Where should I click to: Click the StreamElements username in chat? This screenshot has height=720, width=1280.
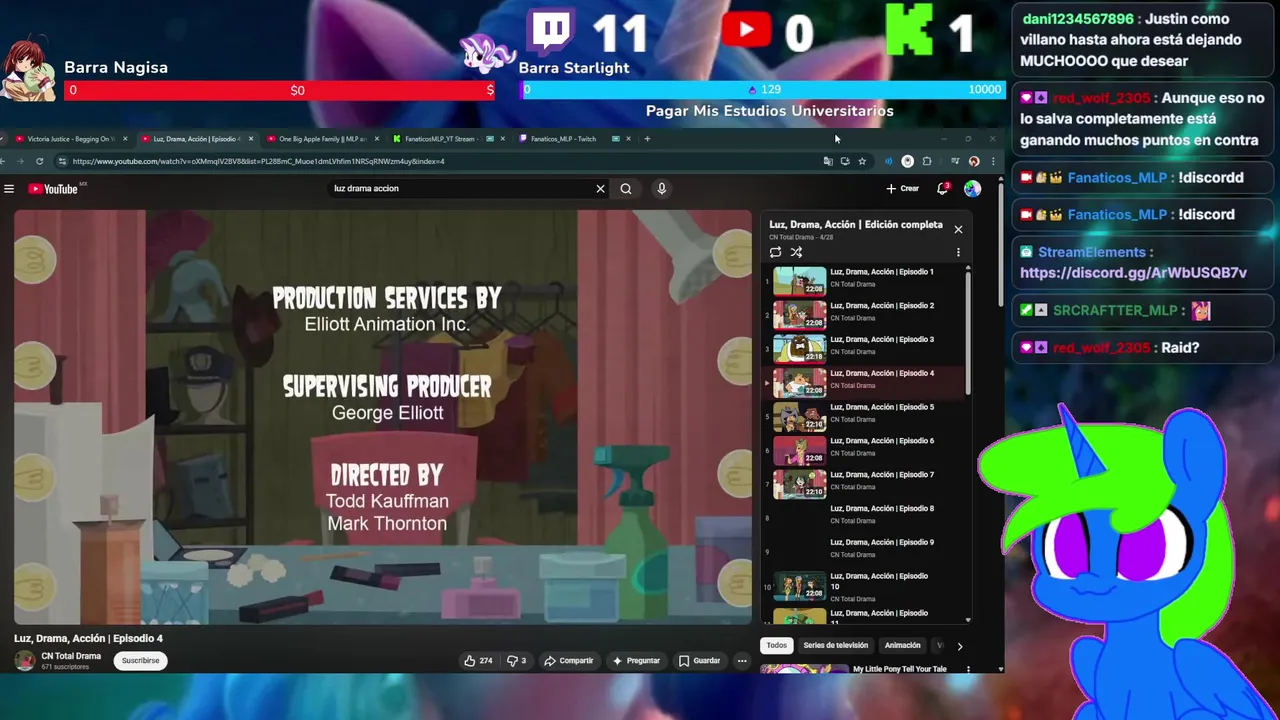coord(1091,252)
